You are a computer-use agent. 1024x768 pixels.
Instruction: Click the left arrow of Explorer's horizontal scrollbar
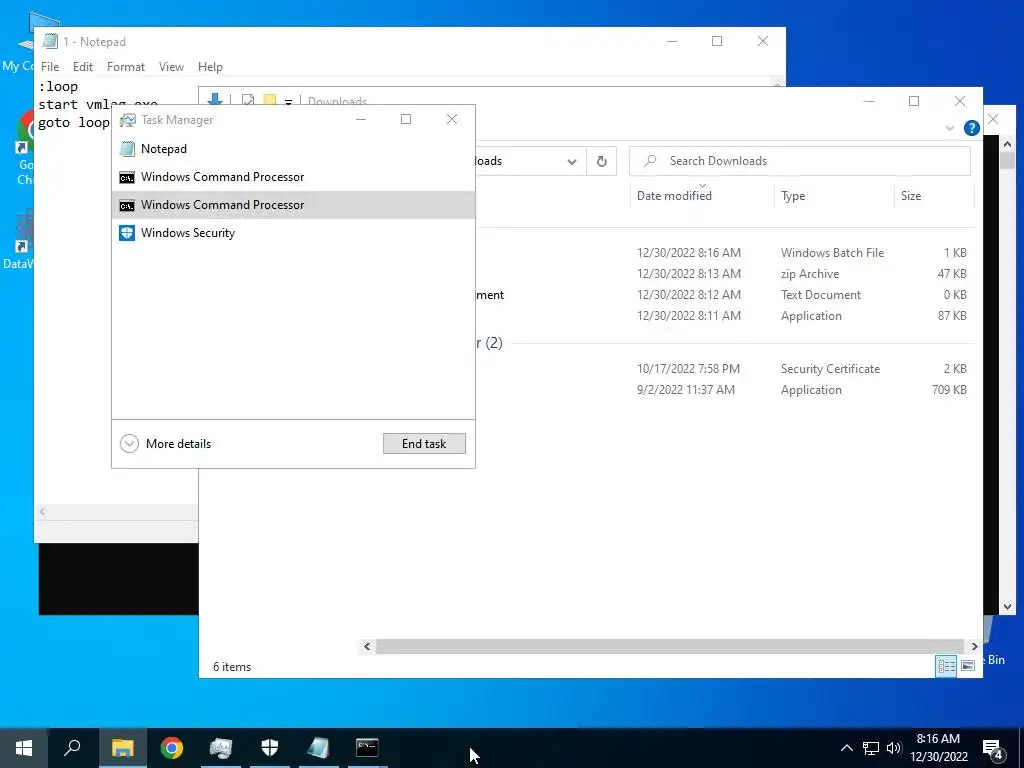coord(367,647)
